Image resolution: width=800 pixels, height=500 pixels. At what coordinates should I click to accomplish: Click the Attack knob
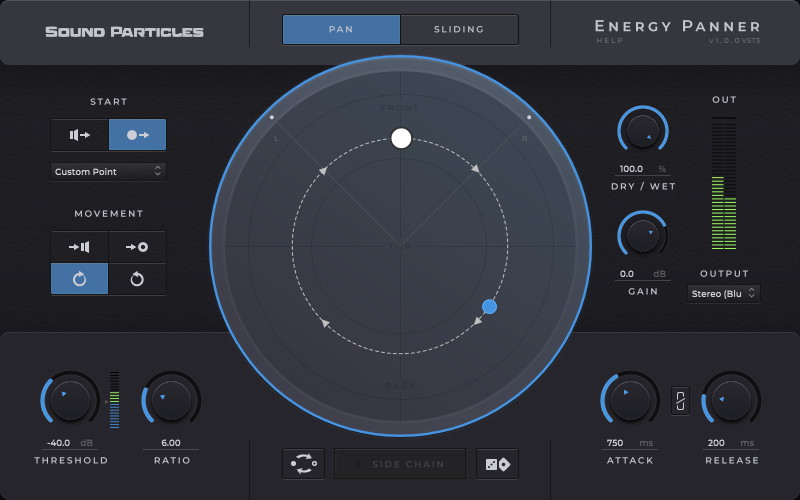coord(630,400)
